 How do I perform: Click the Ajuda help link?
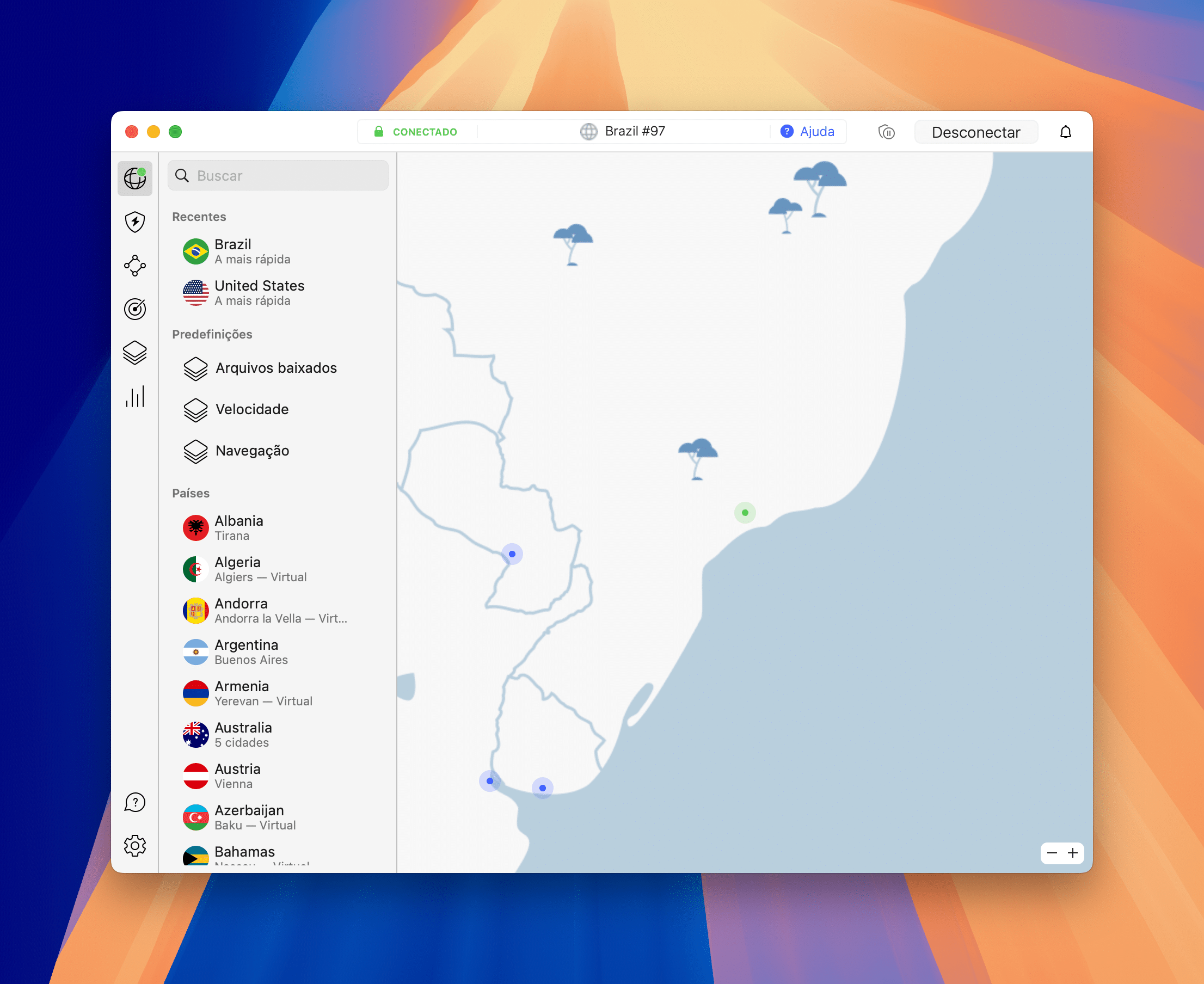point(807,132)
